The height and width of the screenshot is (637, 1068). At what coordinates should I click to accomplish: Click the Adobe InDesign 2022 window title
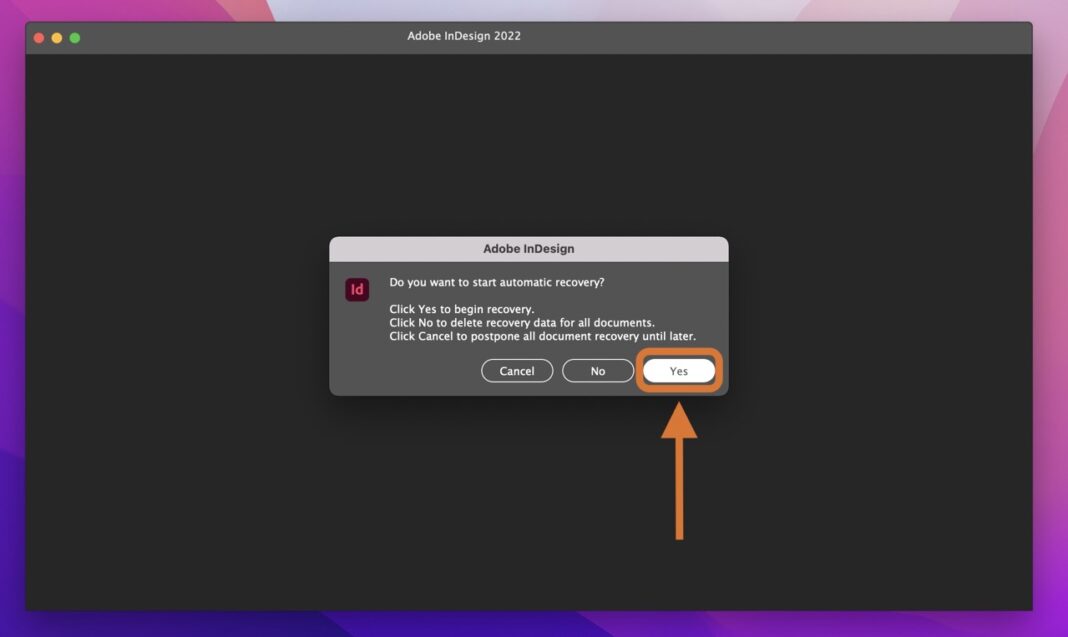pos(464,36)
